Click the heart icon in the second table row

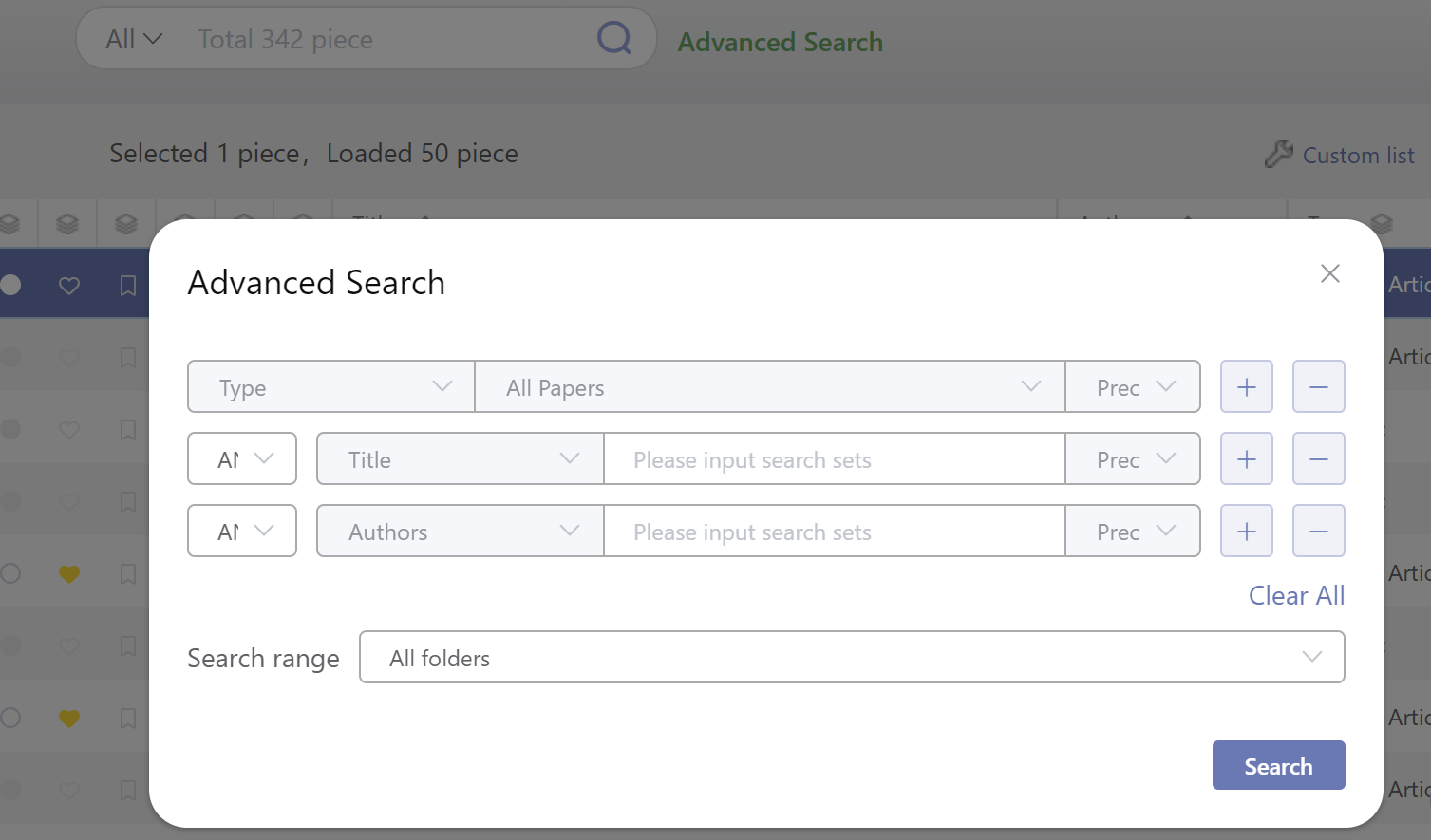[68, 358]
